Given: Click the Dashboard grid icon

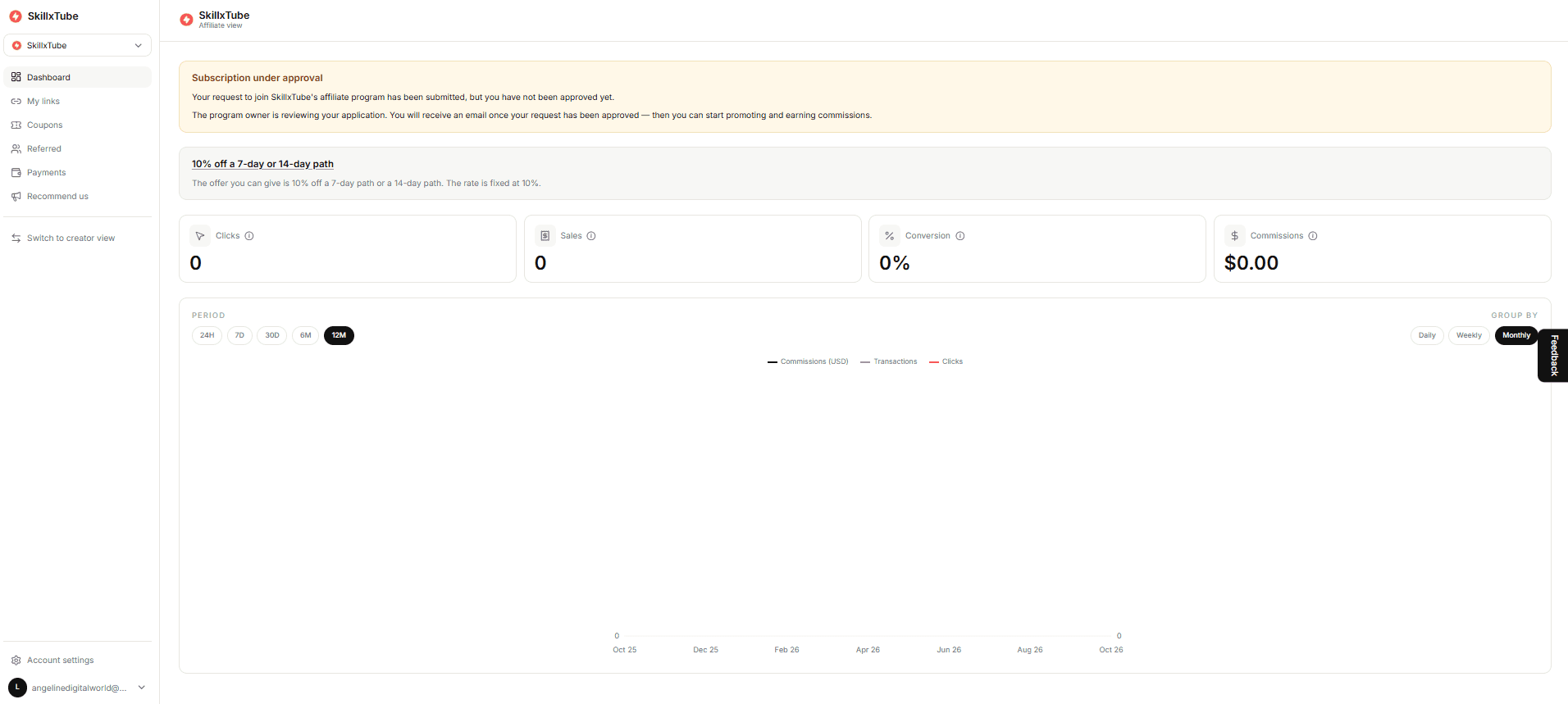Looking at the screenshot, I should [x=16, y=77].
